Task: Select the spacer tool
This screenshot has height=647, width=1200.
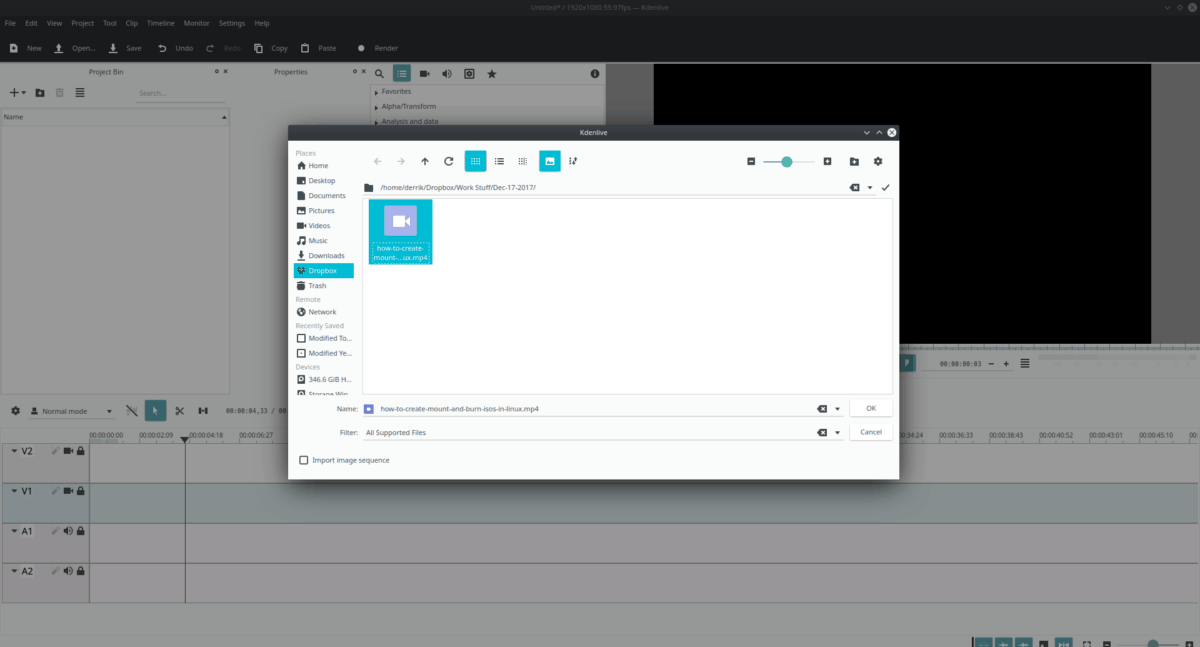Action: [x=203, y=410]
